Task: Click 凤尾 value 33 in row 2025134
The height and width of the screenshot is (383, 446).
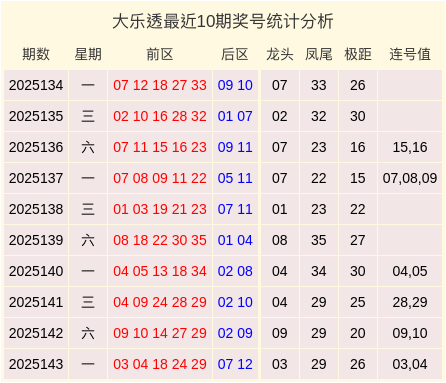Action: coord(319,85)
